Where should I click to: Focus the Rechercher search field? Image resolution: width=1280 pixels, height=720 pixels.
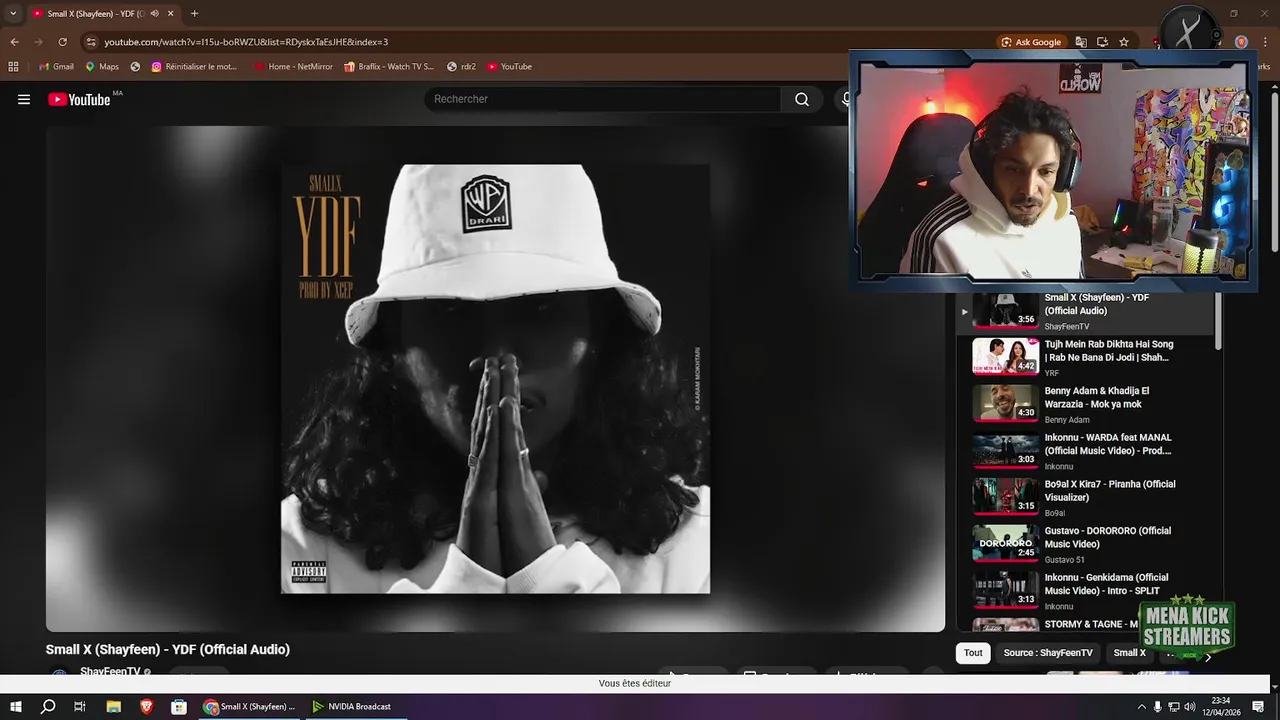click(604, 99)
